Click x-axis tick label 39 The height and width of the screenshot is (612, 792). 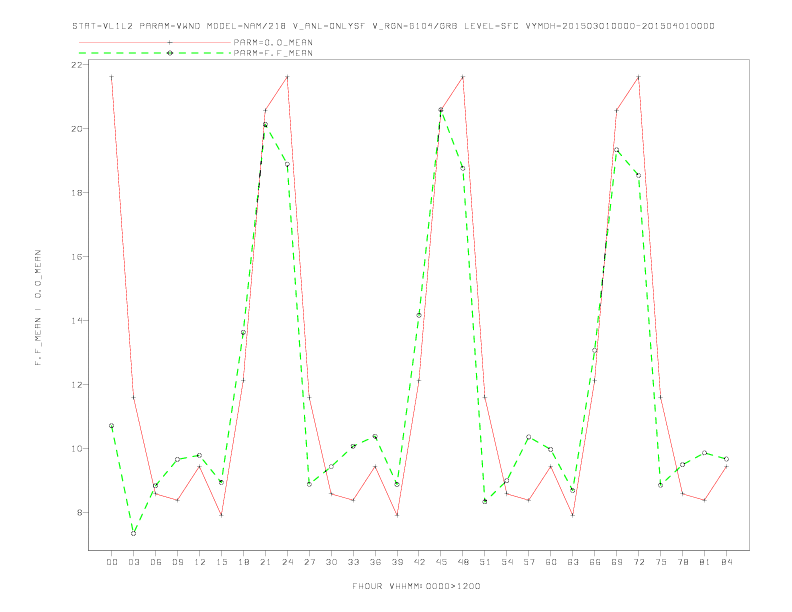(x=397, y=562)
